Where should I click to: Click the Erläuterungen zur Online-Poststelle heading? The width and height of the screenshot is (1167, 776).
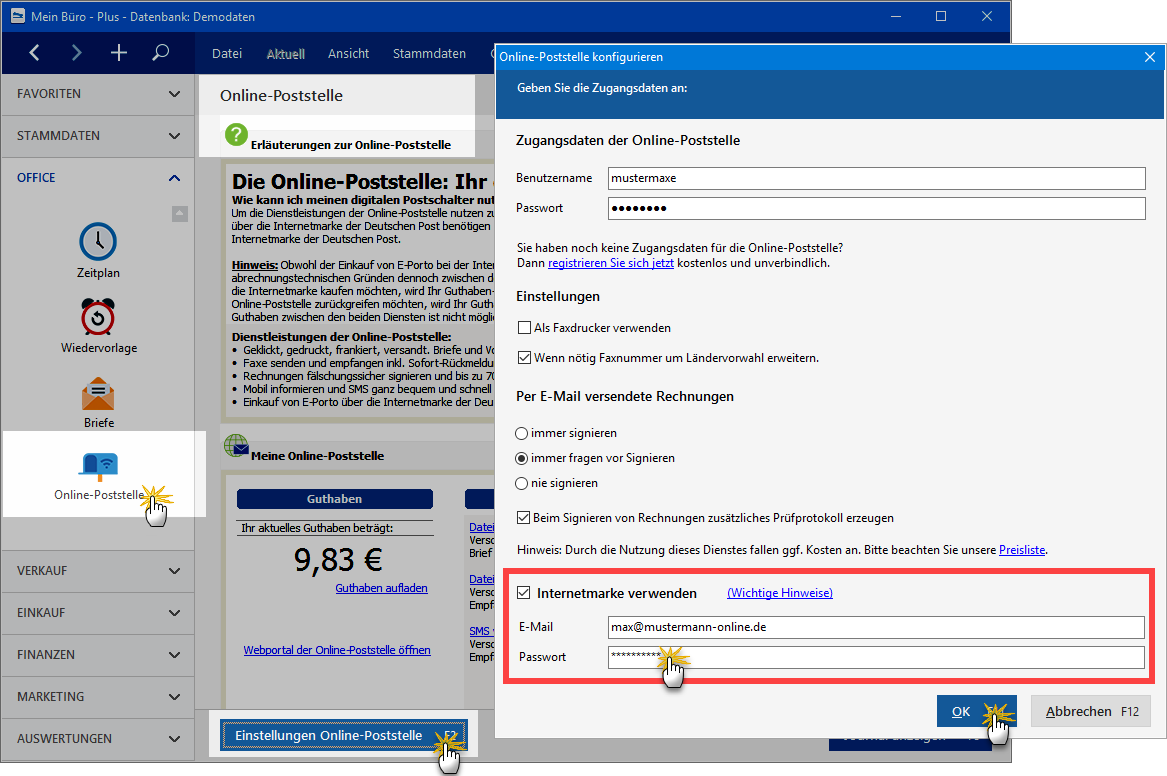point(351,145)
